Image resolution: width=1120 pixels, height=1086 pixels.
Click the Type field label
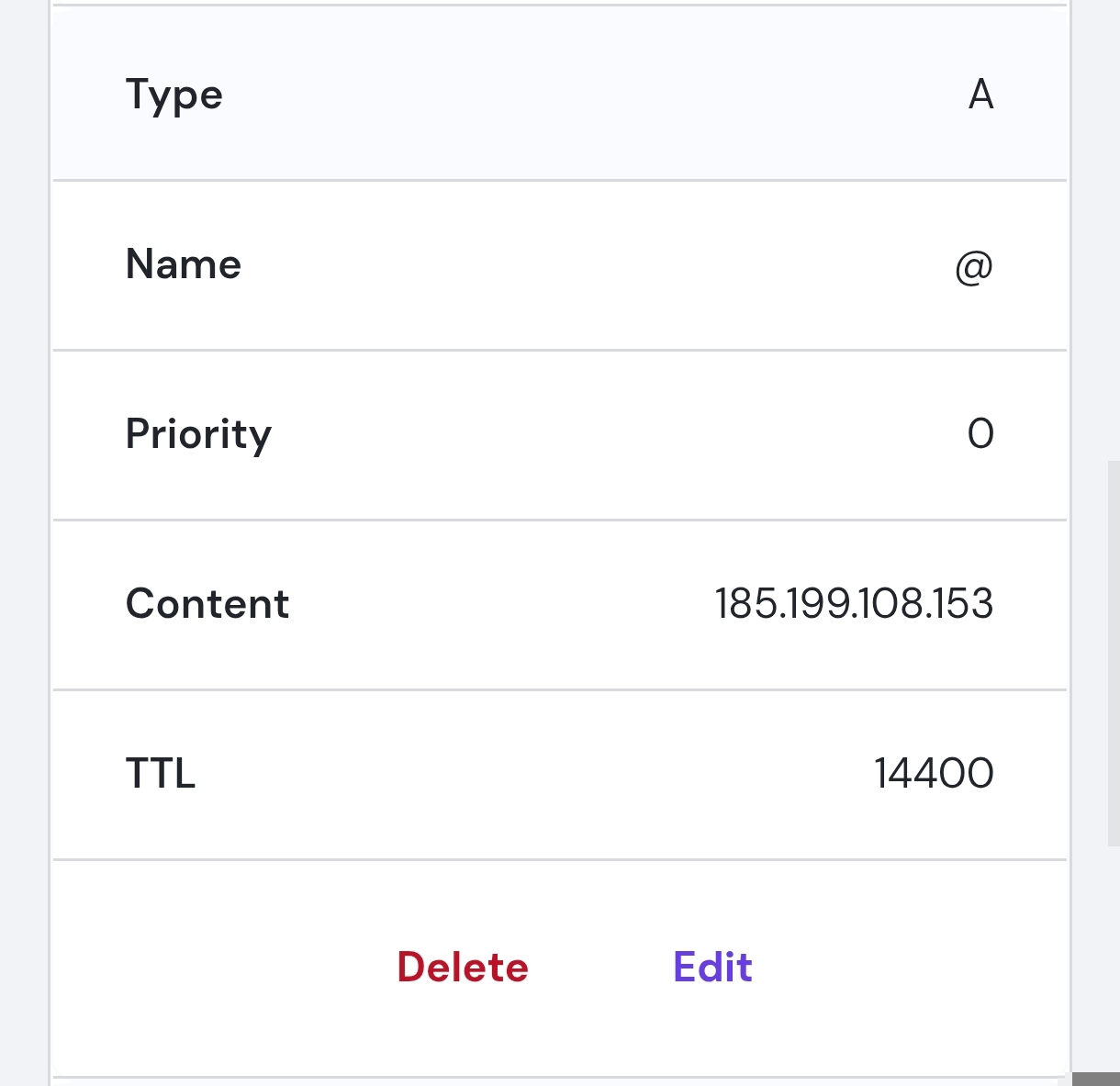174,95
